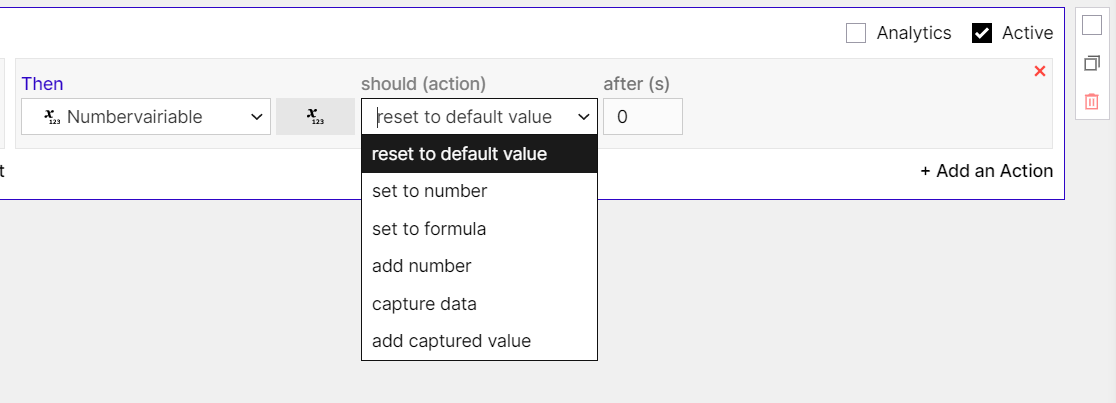
Task: Pick 'set to formula' action
Action: [x=479, y=229]
